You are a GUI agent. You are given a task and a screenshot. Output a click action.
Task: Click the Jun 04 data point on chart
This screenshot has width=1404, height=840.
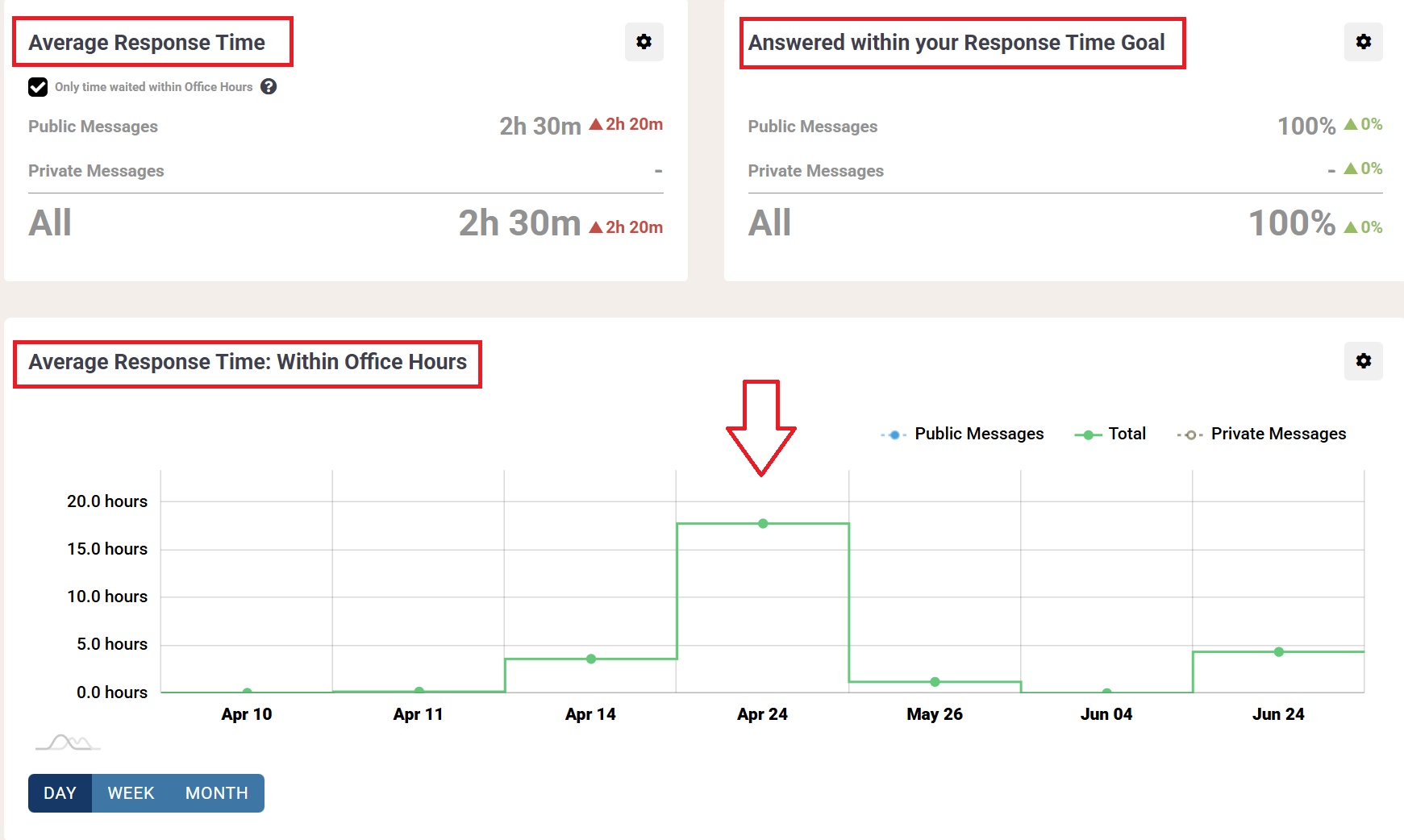tap(1107, 691)
